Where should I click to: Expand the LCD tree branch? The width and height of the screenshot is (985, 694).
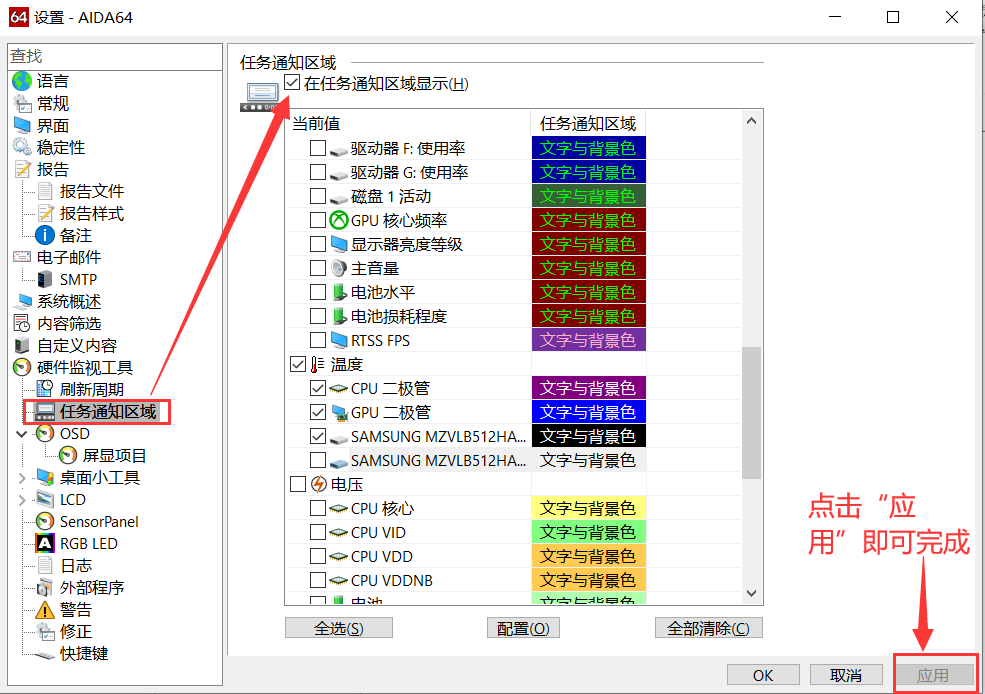click(x=22, y=499)
